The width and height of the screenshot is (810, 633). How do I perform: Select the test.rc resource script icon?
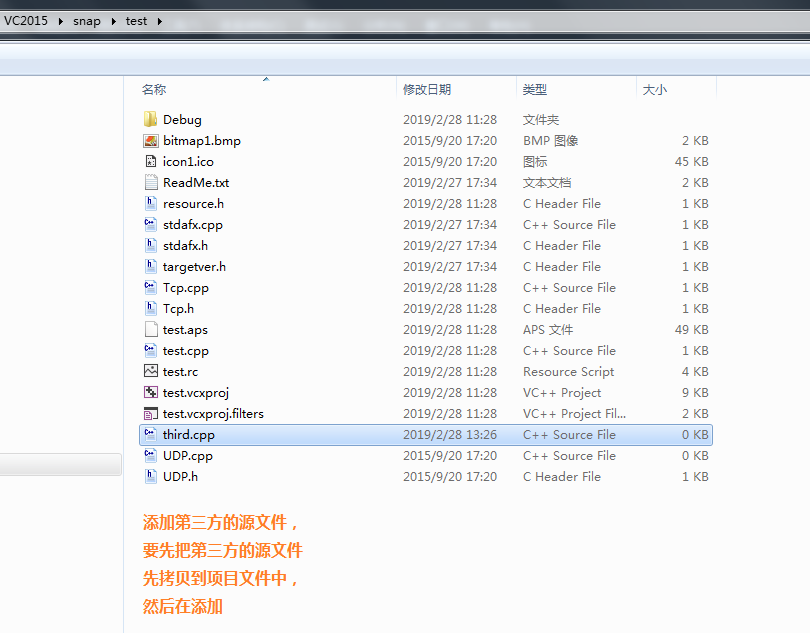pyautogui.click(x=150, y=371)
